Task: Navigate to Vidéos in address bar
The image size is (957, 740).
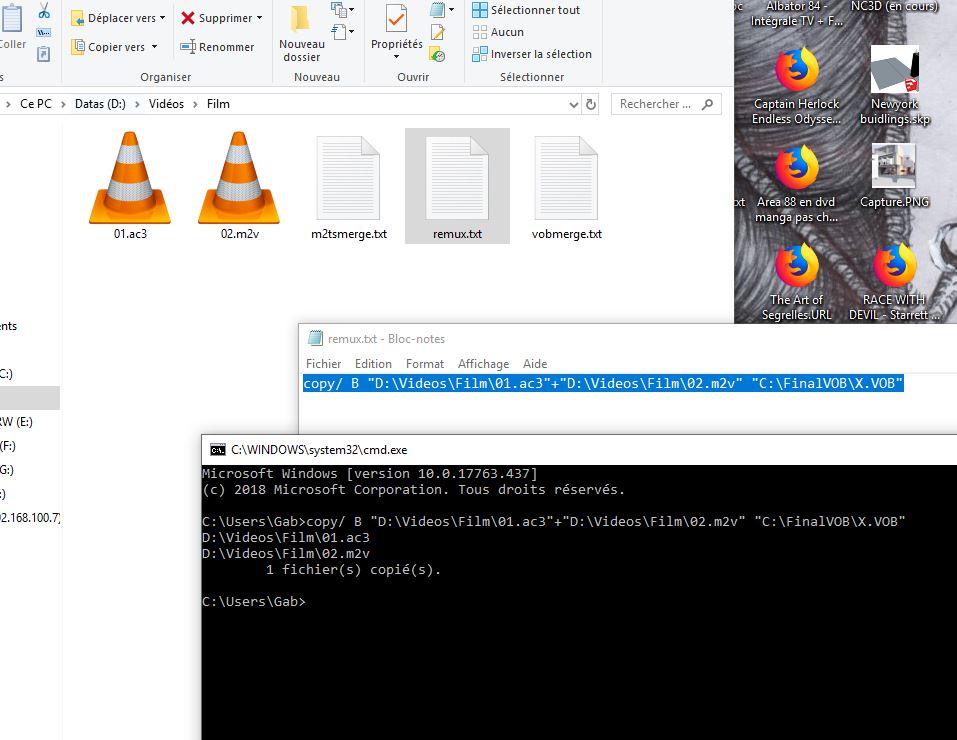Action: pyautogui.click(x=166, y=104)
